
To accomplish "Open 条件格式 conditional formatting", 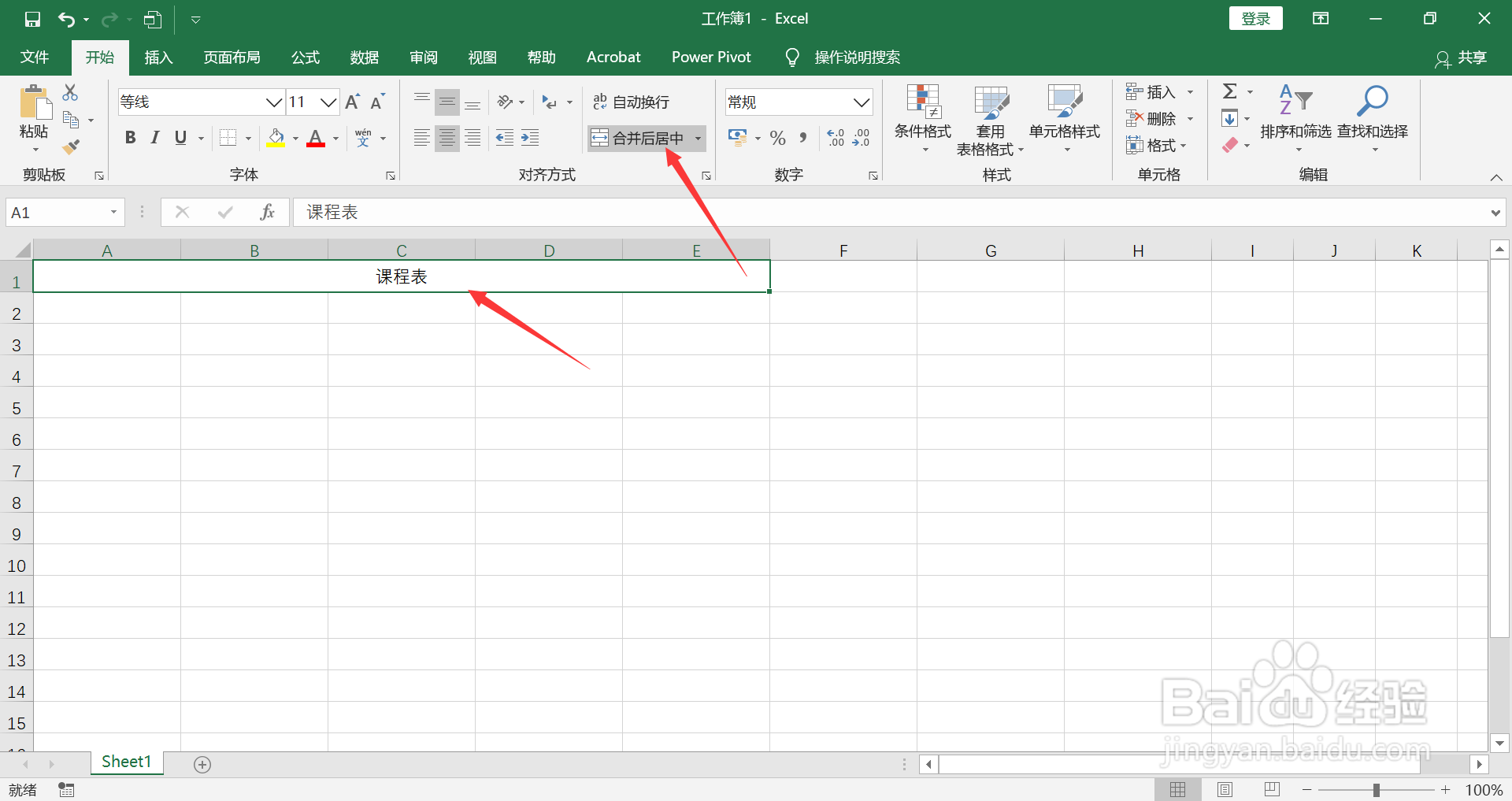I will point(923,118).
